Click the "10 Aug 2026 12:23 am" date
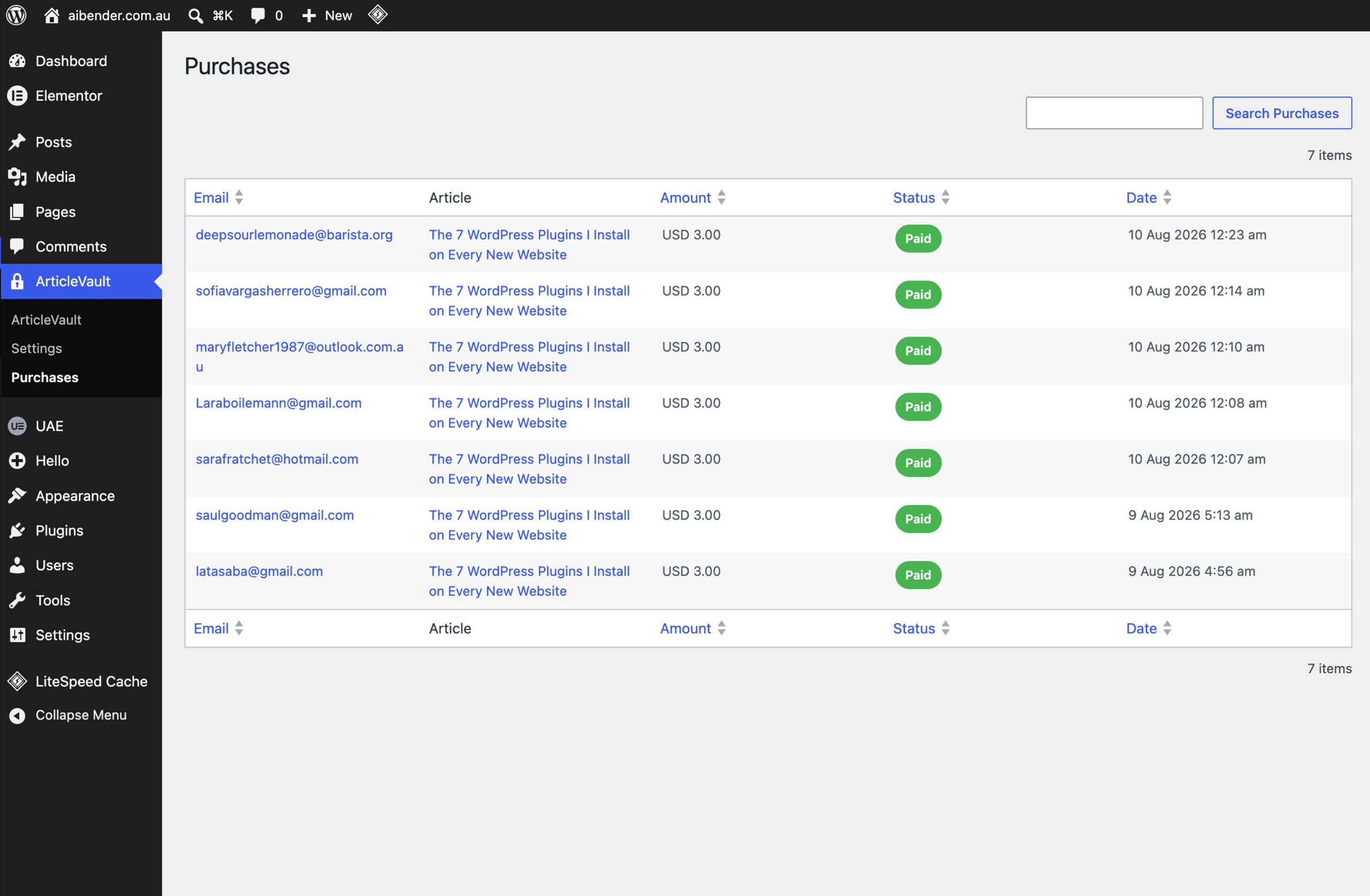Image resolution: width=1370 pixels, height=896 pixels. pyautogui.click(x=1197, y=235)
